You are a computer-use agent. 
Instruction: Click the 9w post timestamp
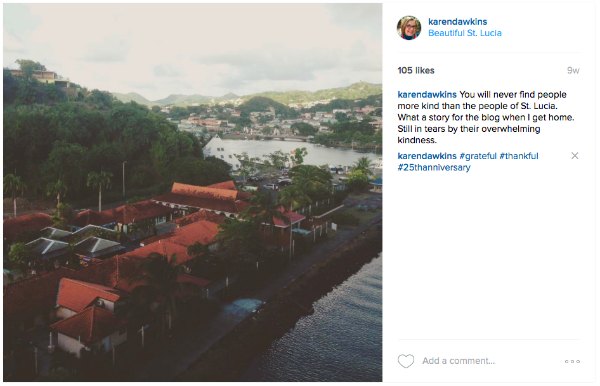coord(573,70)
